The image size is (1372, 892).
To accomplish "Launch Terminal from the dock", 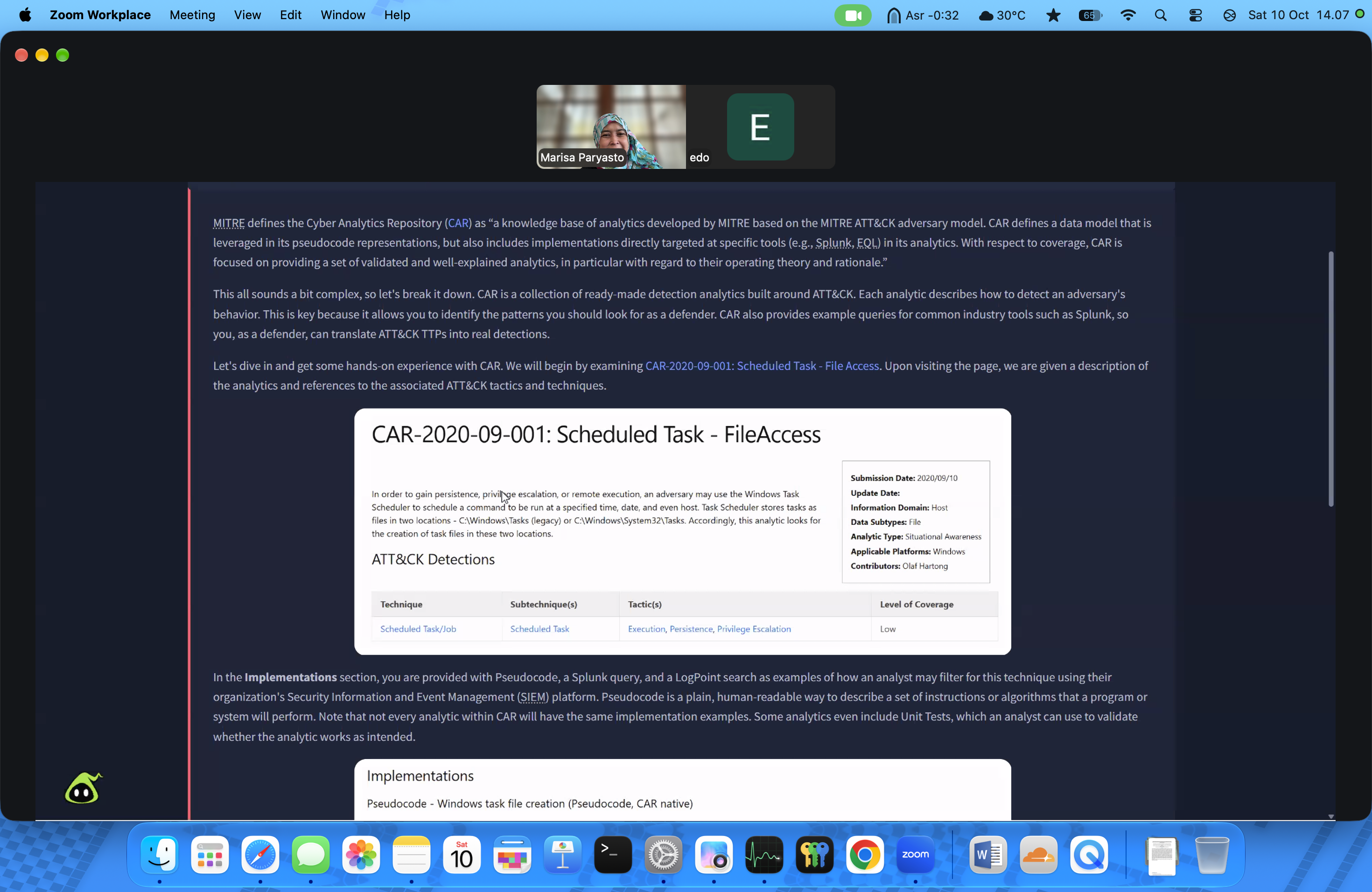I will (613, 854).
